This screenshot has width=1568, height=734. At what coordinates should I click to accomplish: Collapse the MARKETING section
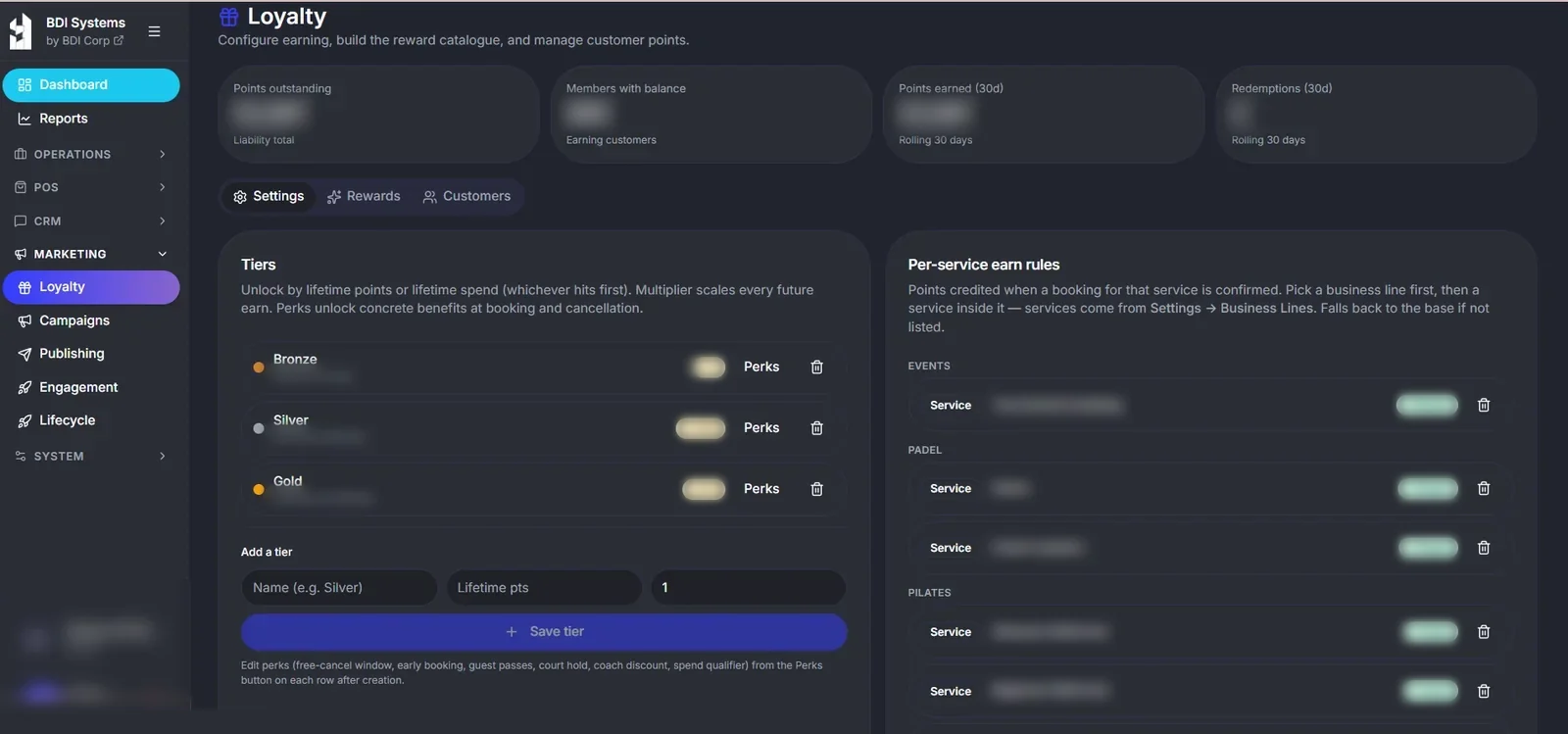point(91,254)
